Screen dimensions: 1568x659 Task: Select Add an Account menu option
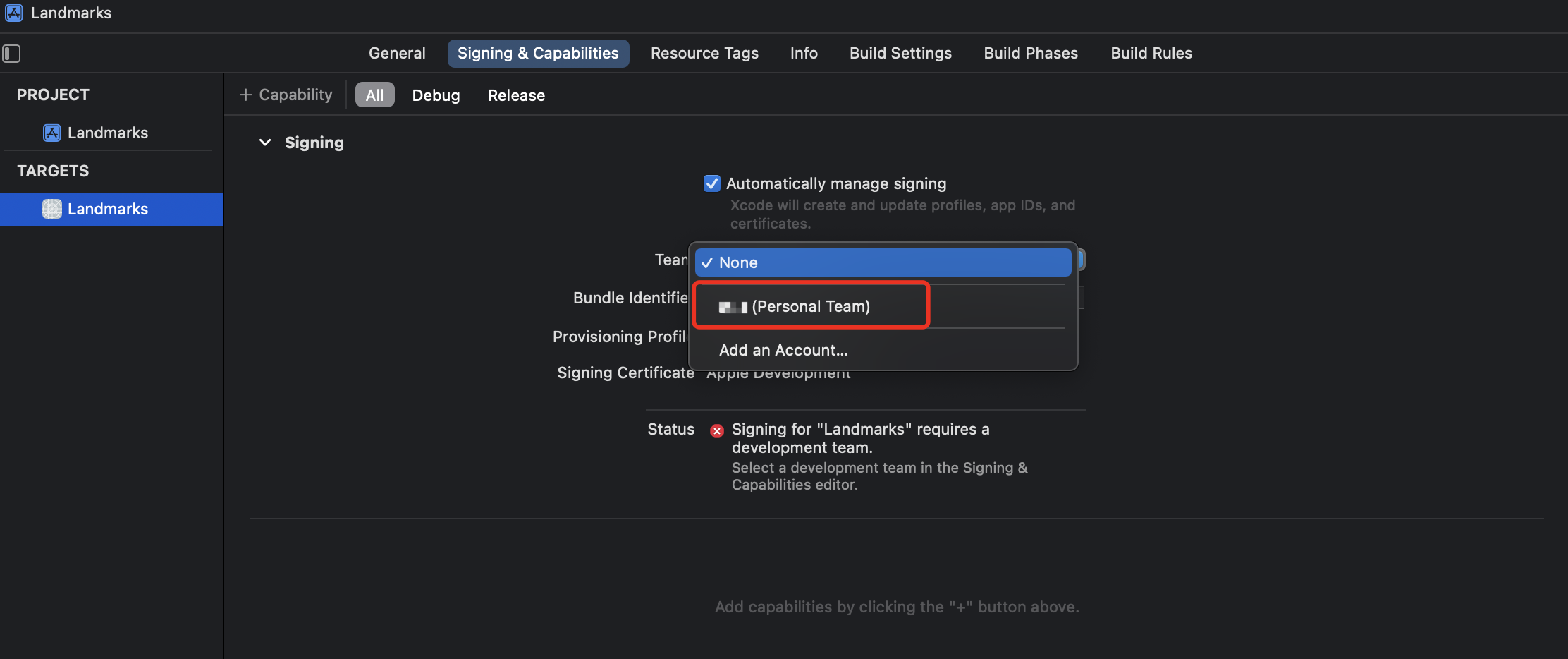783,350
